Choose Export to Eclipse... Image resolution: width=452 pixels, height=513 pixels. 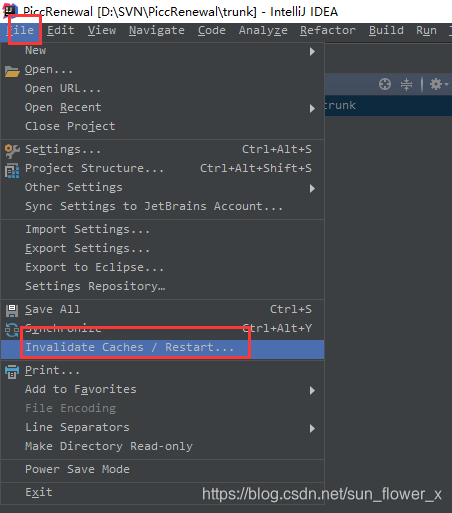pyautogui.click(x=162, y=268)
